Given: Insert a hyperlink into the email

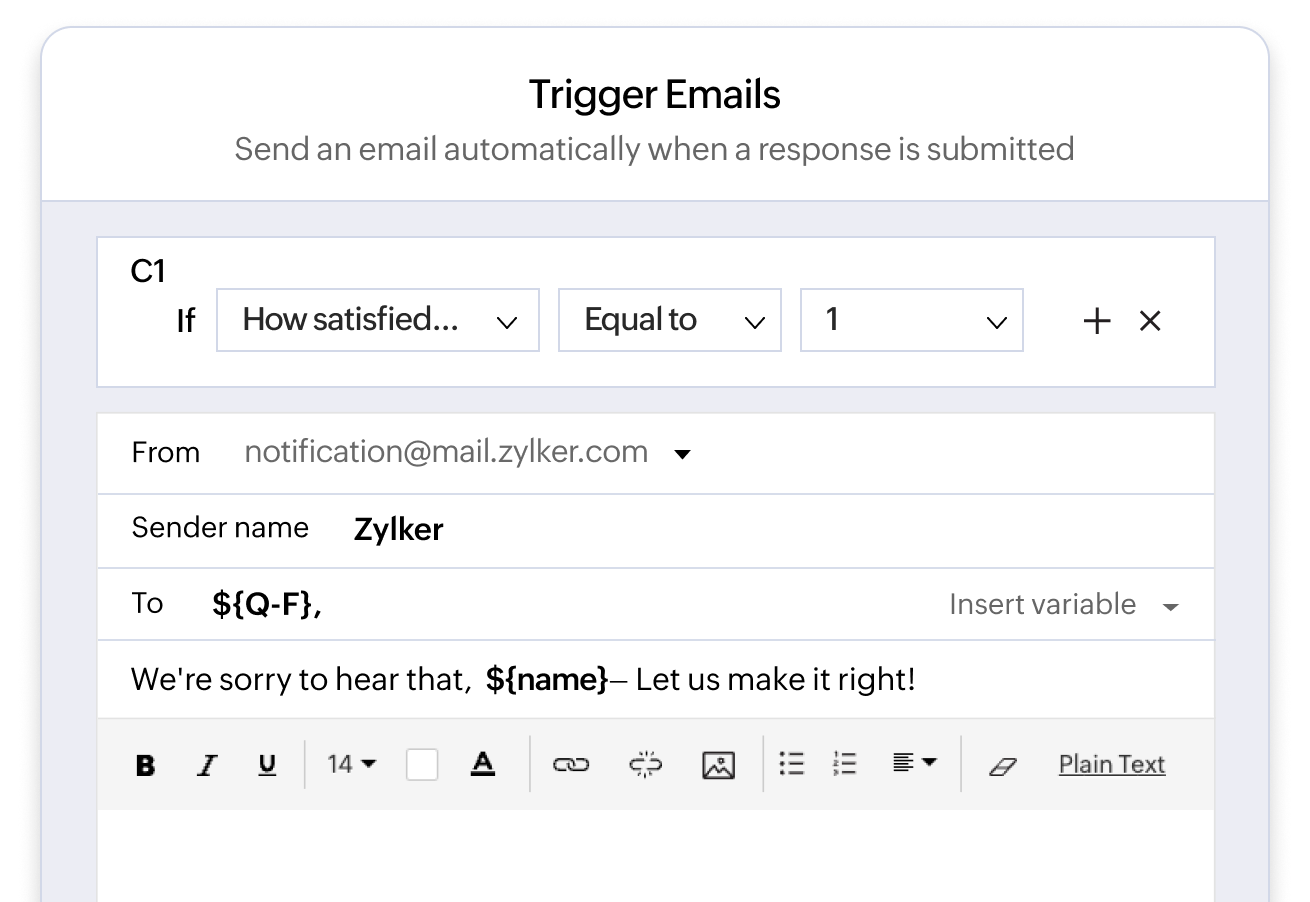Looking at the screenshot, I should coord(570,764).
